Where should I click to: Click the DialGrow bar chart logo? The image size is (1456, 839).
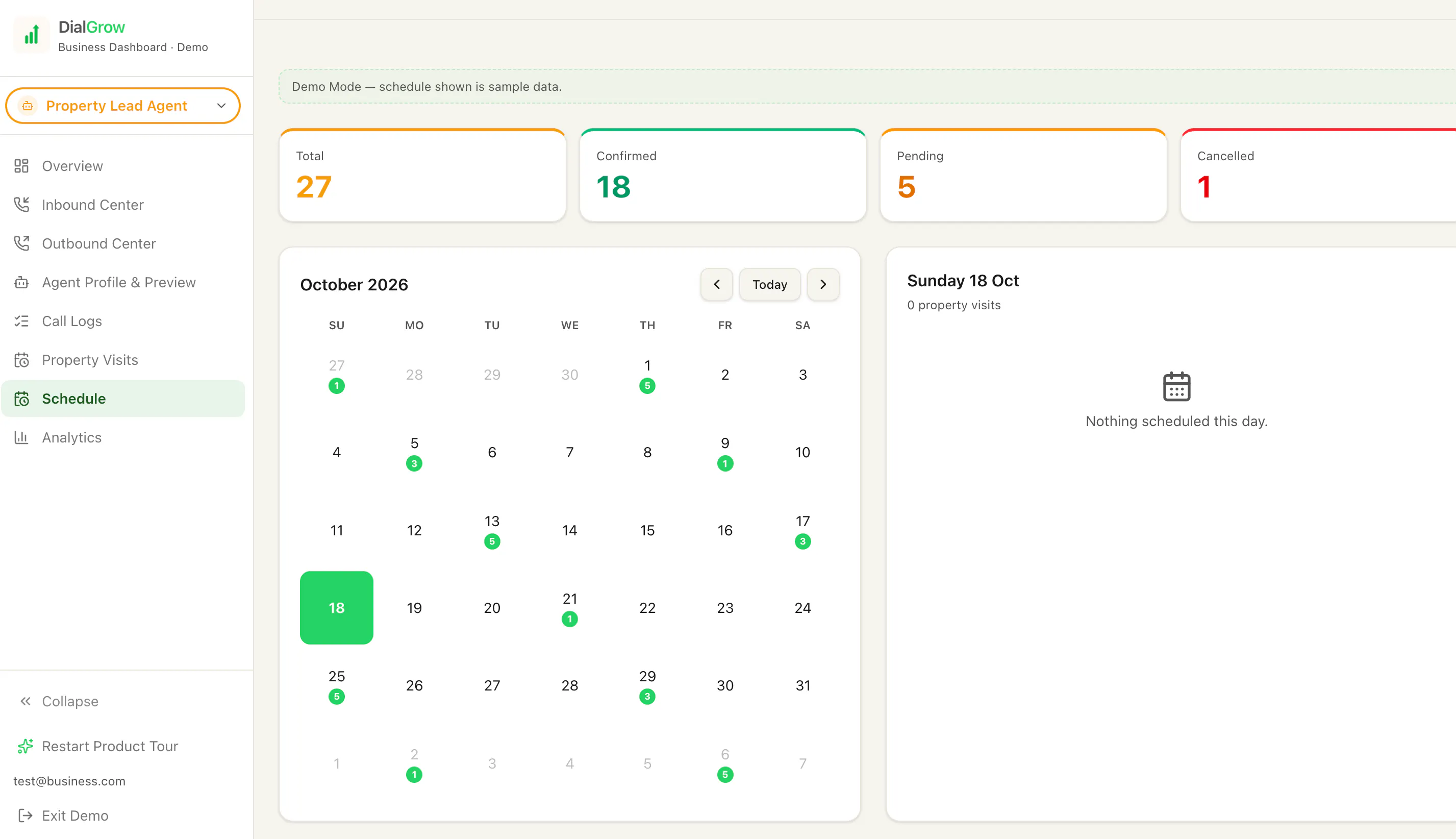(32, 35)
